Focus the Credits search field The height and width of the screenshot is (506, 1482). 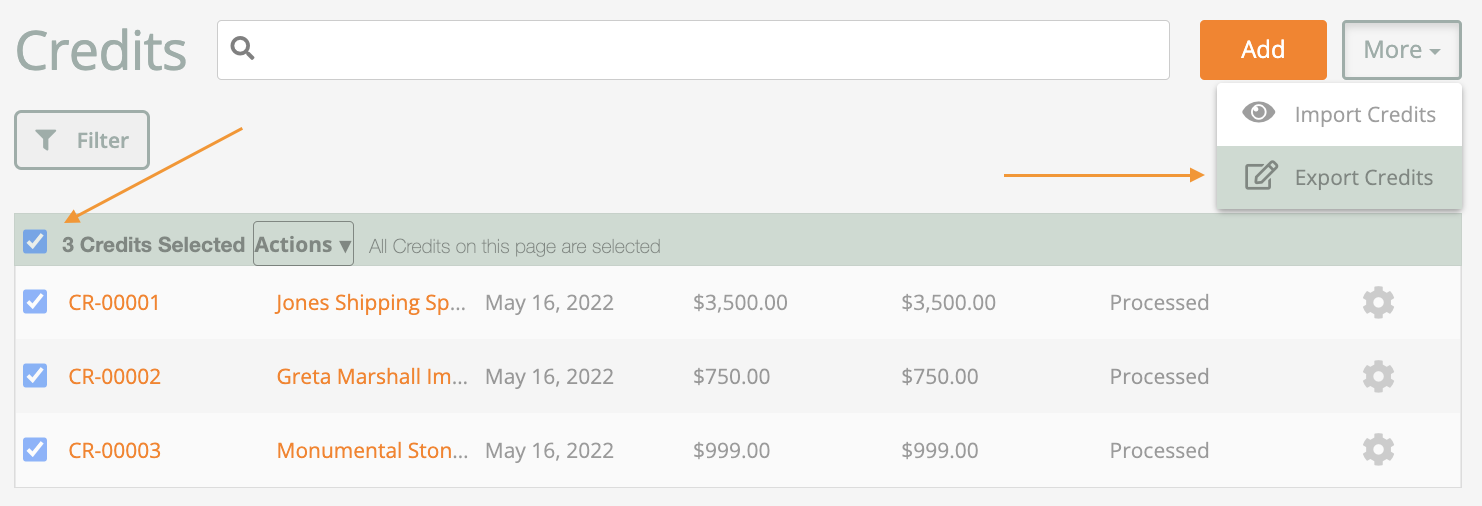click(693, 50)
